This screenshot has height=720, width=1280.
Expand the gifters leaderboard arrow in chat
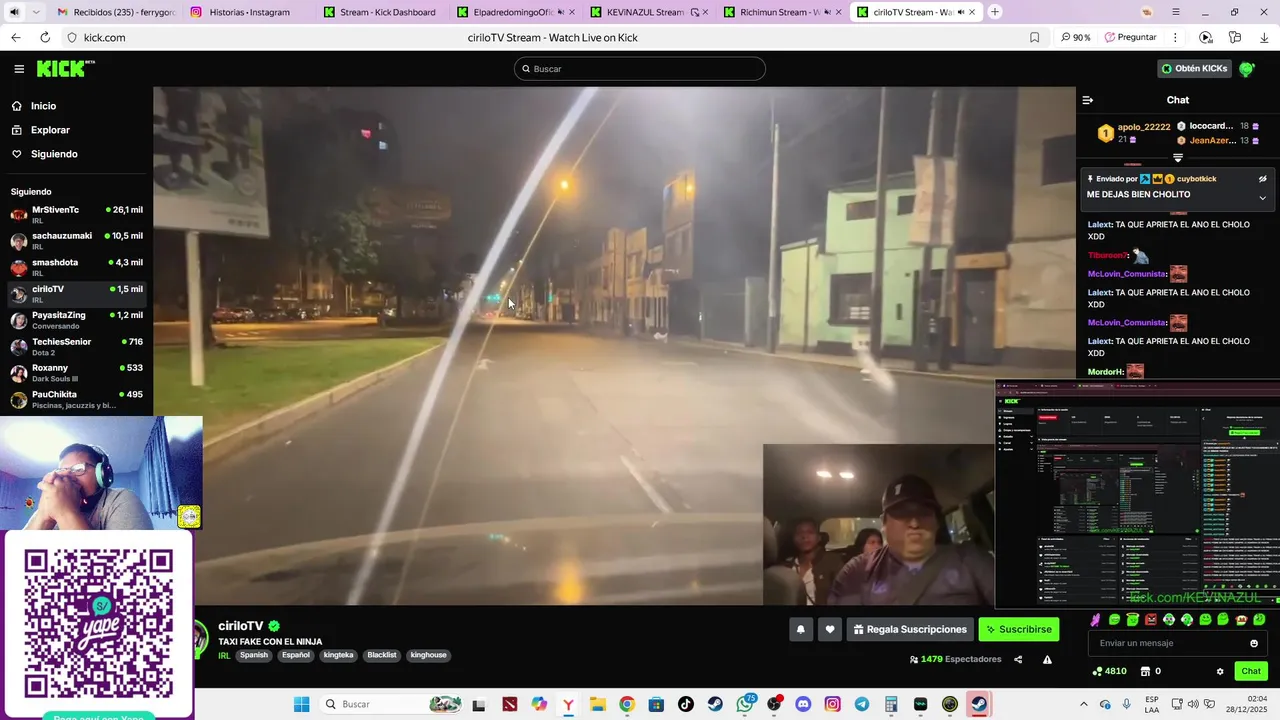point(1178,158)
